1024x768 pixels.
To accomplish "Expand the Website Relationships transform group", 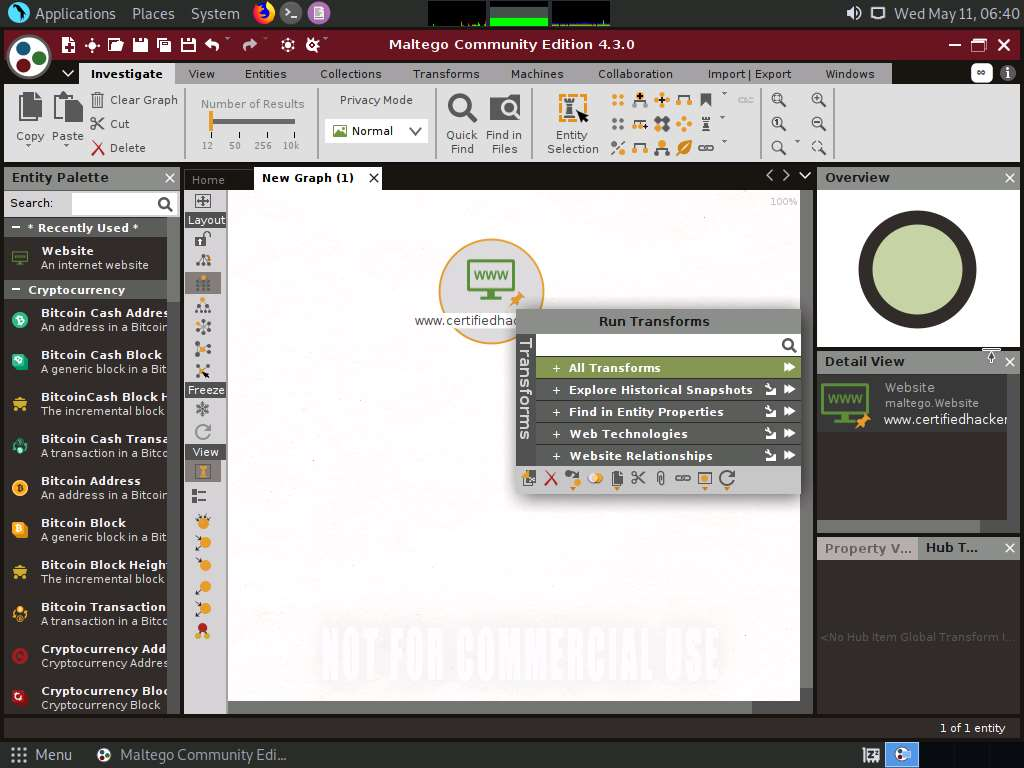I will click(556, 456).
